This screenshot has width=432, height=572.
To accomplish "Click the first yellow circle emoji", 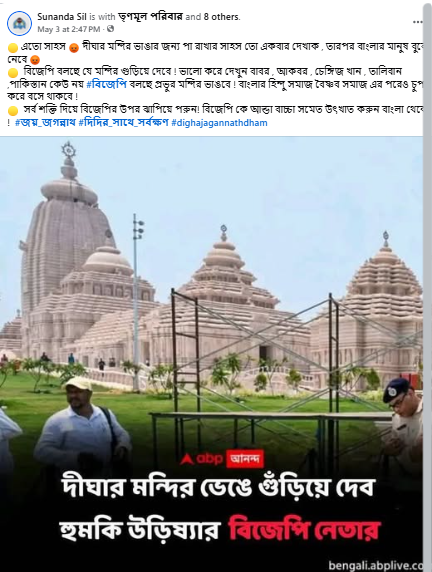I will coord(13,48).
